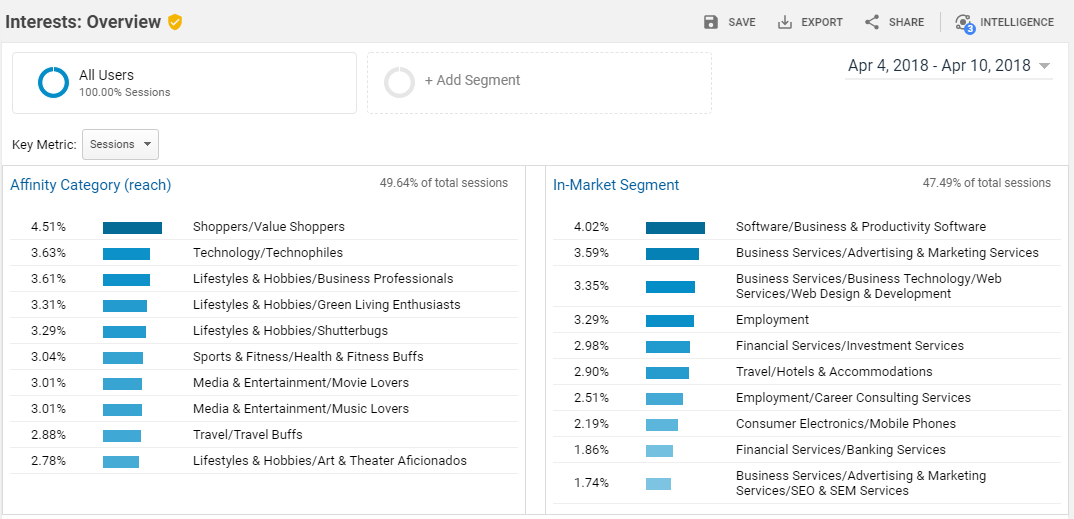The height and width of the screenshot is (519, 1074).
Task: Click the empty Add Segment circle icon
Action: click(399, 82)
